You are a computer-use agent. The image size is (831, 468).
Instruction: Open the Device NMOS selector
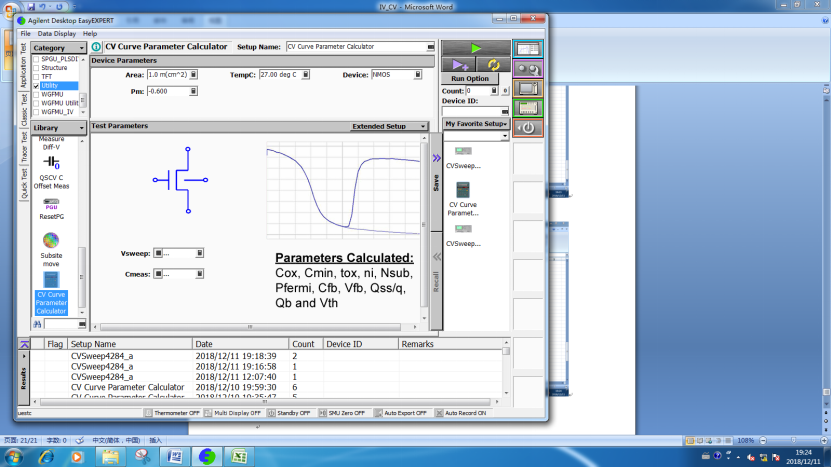tap(418, 75)
